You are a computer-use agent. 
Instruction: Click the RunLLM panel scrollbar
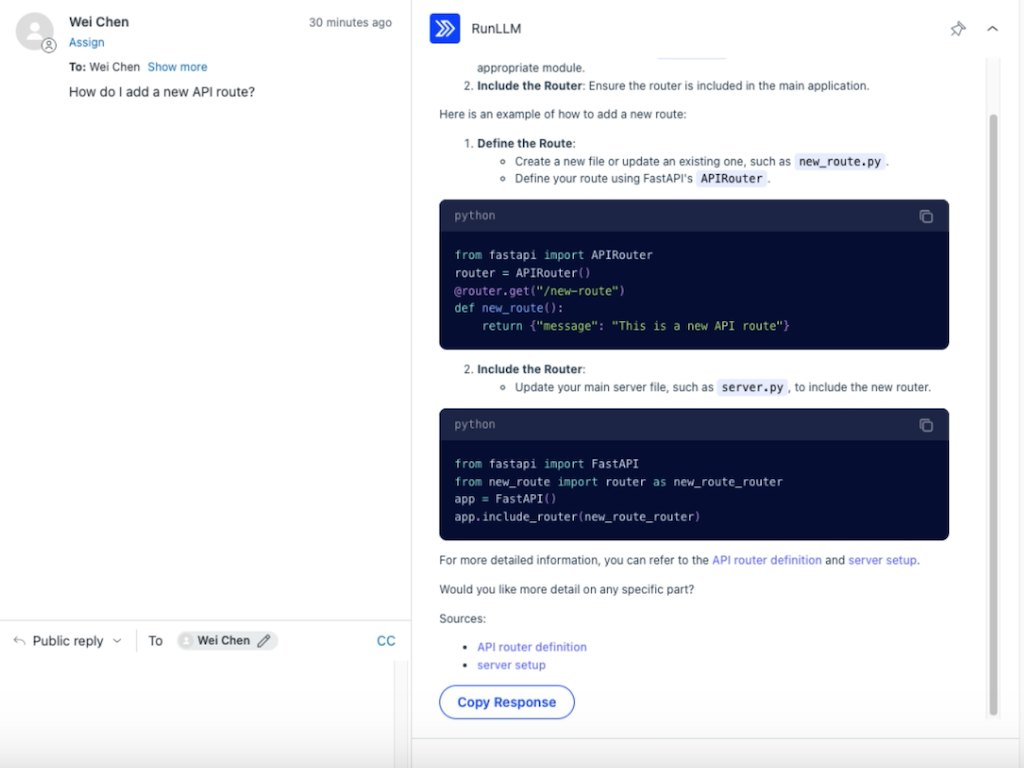click(x=993, y=400)
